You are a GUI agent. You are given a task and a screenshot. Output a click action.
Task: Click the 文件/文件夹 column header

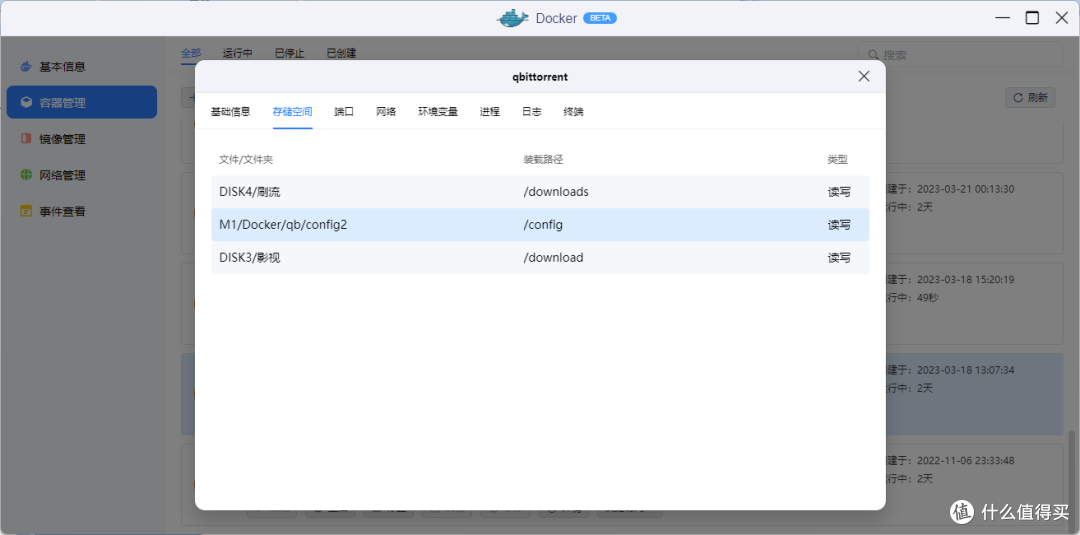tap(246, 160)
